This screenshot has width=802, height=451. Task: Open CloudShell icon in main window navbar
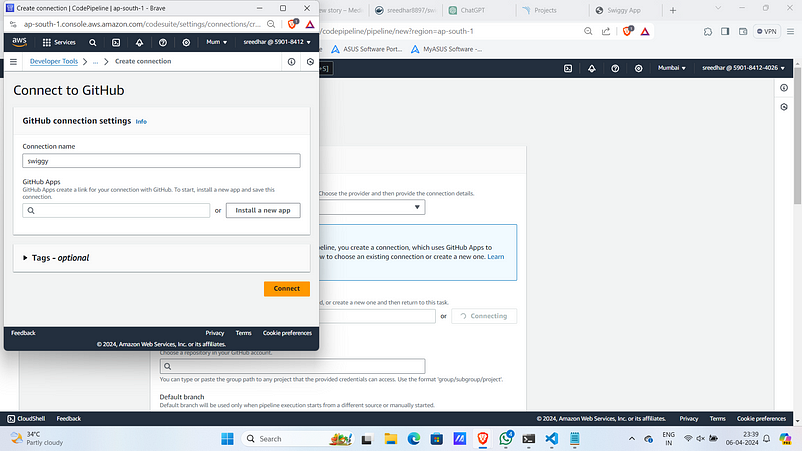click(x=568, y=68)
